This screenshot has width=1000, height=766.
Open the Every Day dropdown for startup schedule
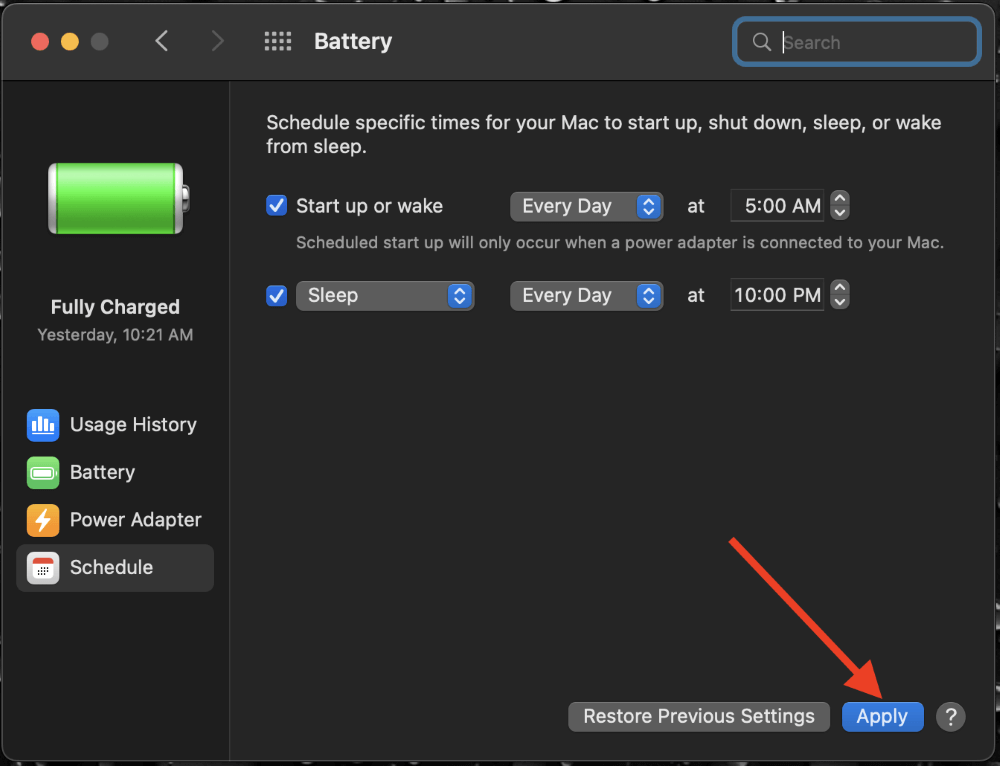586,206
